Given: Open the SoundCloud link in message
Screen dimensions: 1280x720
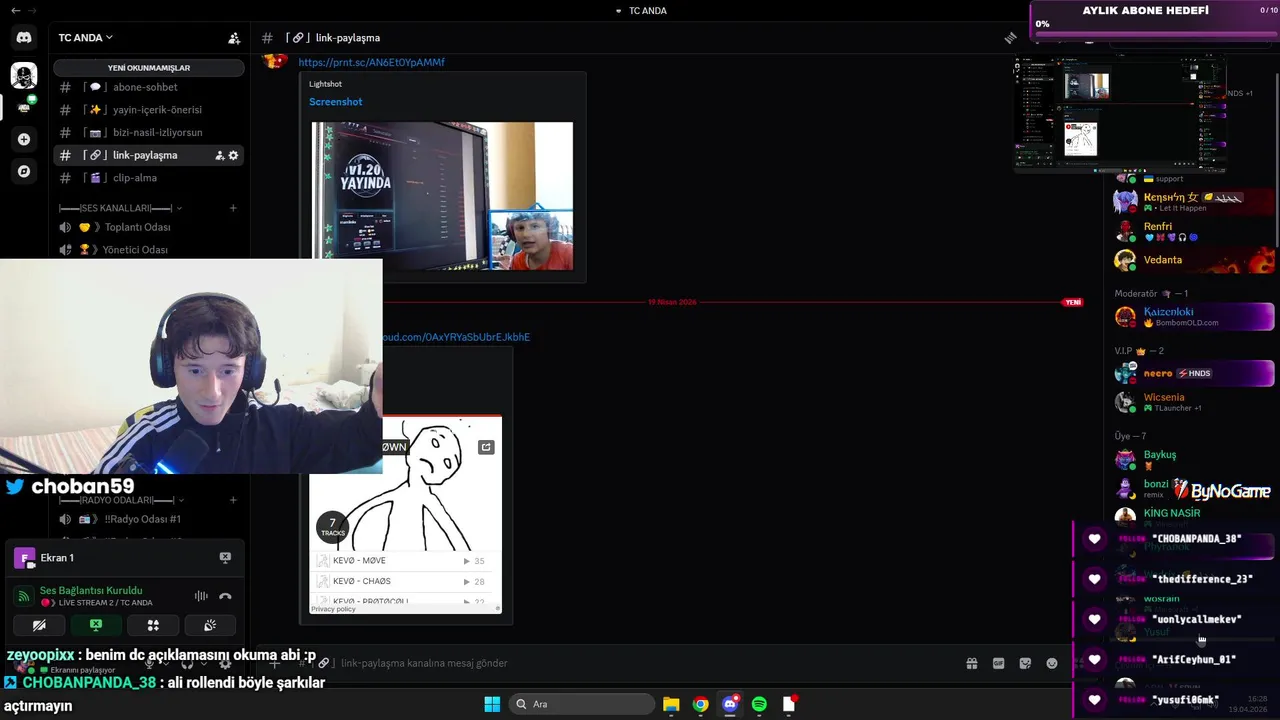Looking at the screenshot, I should click(x=456, y=337).
